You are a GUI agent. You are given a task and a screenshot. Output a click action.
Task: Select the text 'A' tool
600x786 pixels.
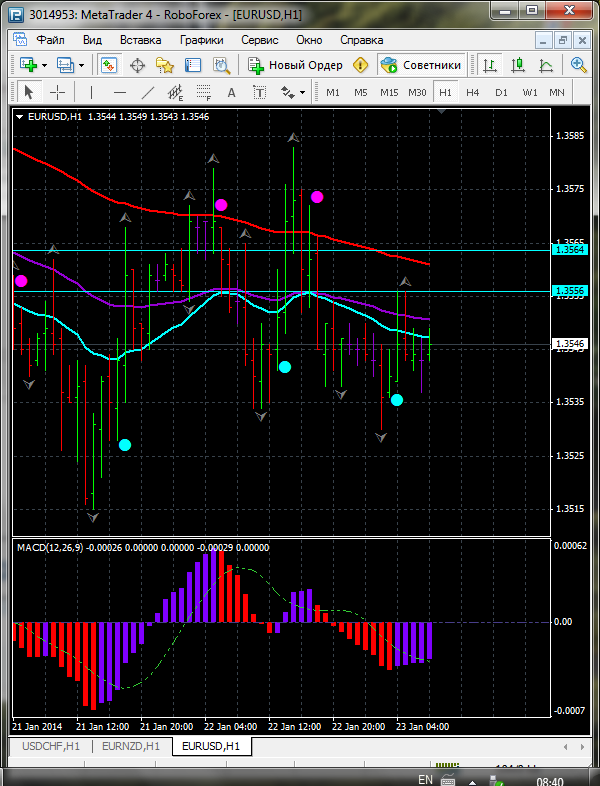point(232,92)
